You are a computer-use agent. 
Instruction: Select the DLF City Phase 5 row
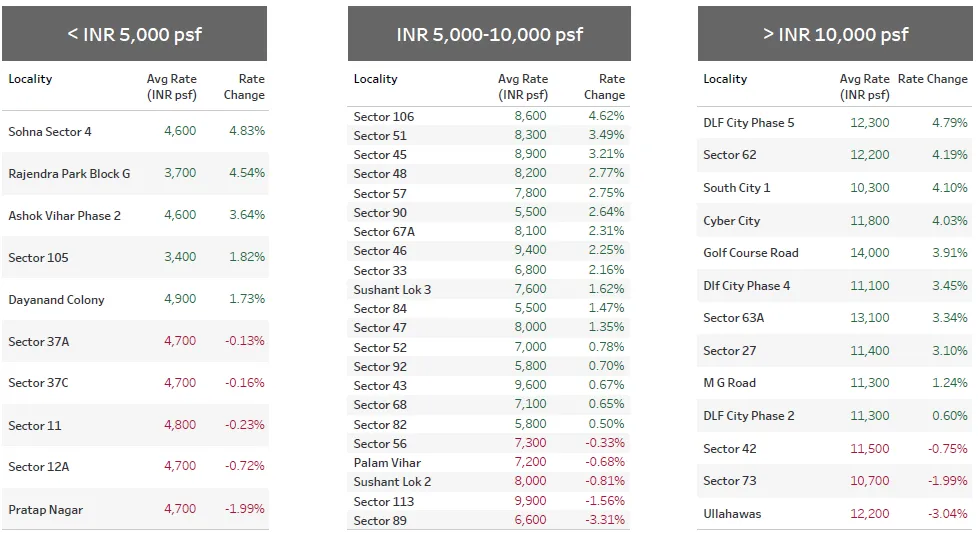tap(749, 123)
